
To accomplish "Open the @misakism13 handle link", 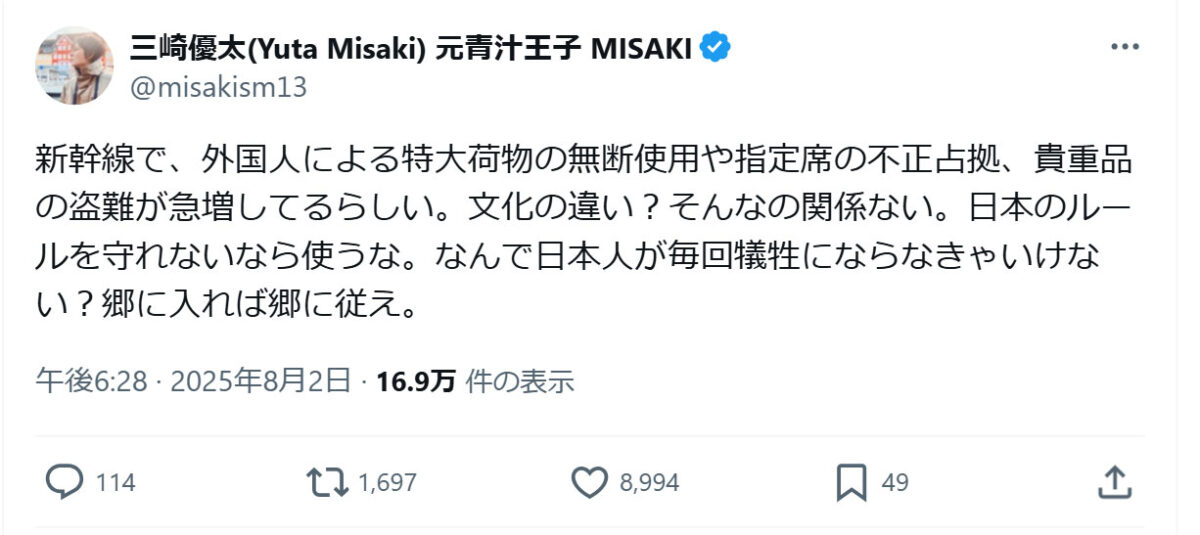I will [218, 87].
